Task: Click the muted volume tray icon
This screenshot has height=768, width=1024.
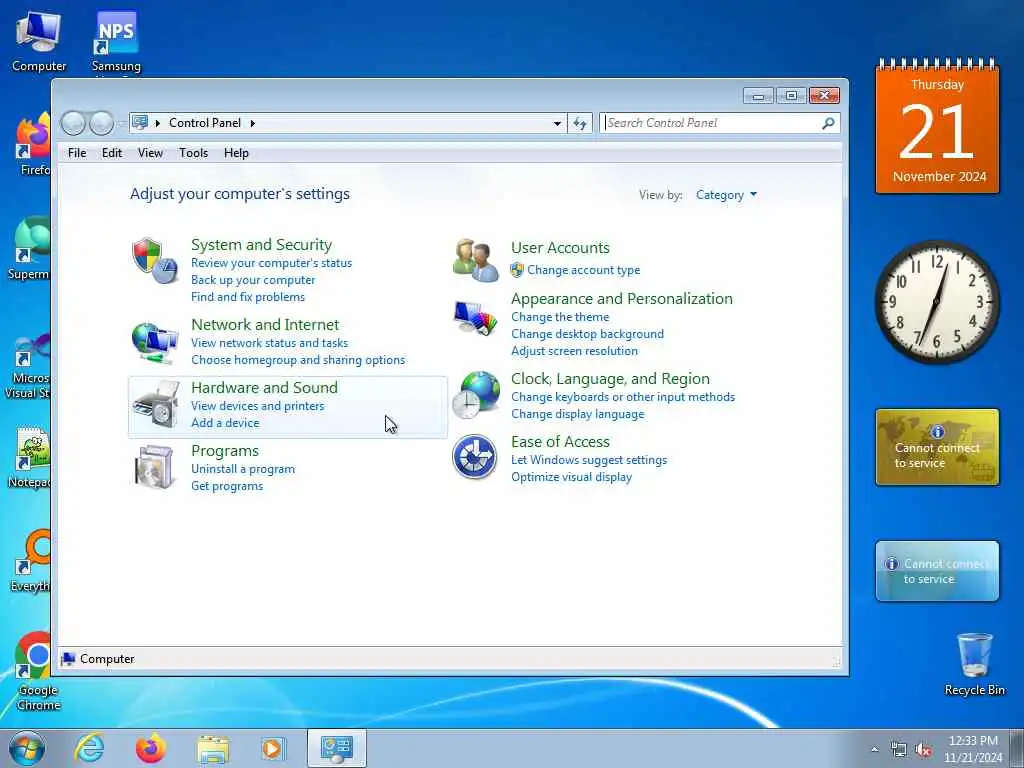Action: 923,750
